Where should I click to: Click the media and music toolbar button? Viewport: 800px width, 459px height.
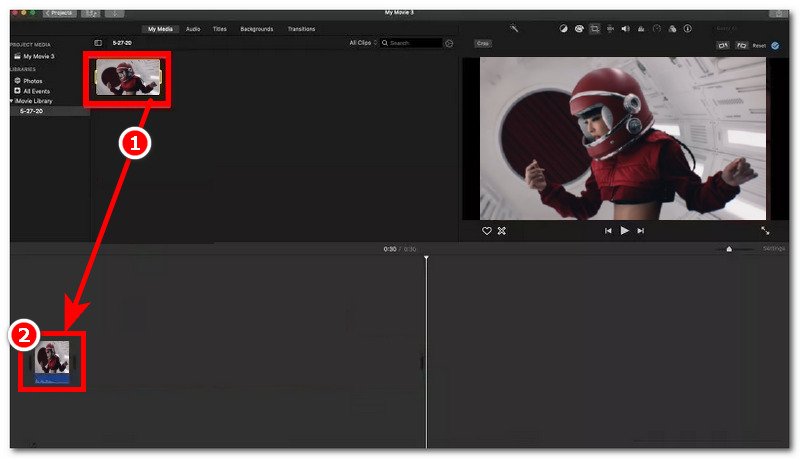click(91, 13)
